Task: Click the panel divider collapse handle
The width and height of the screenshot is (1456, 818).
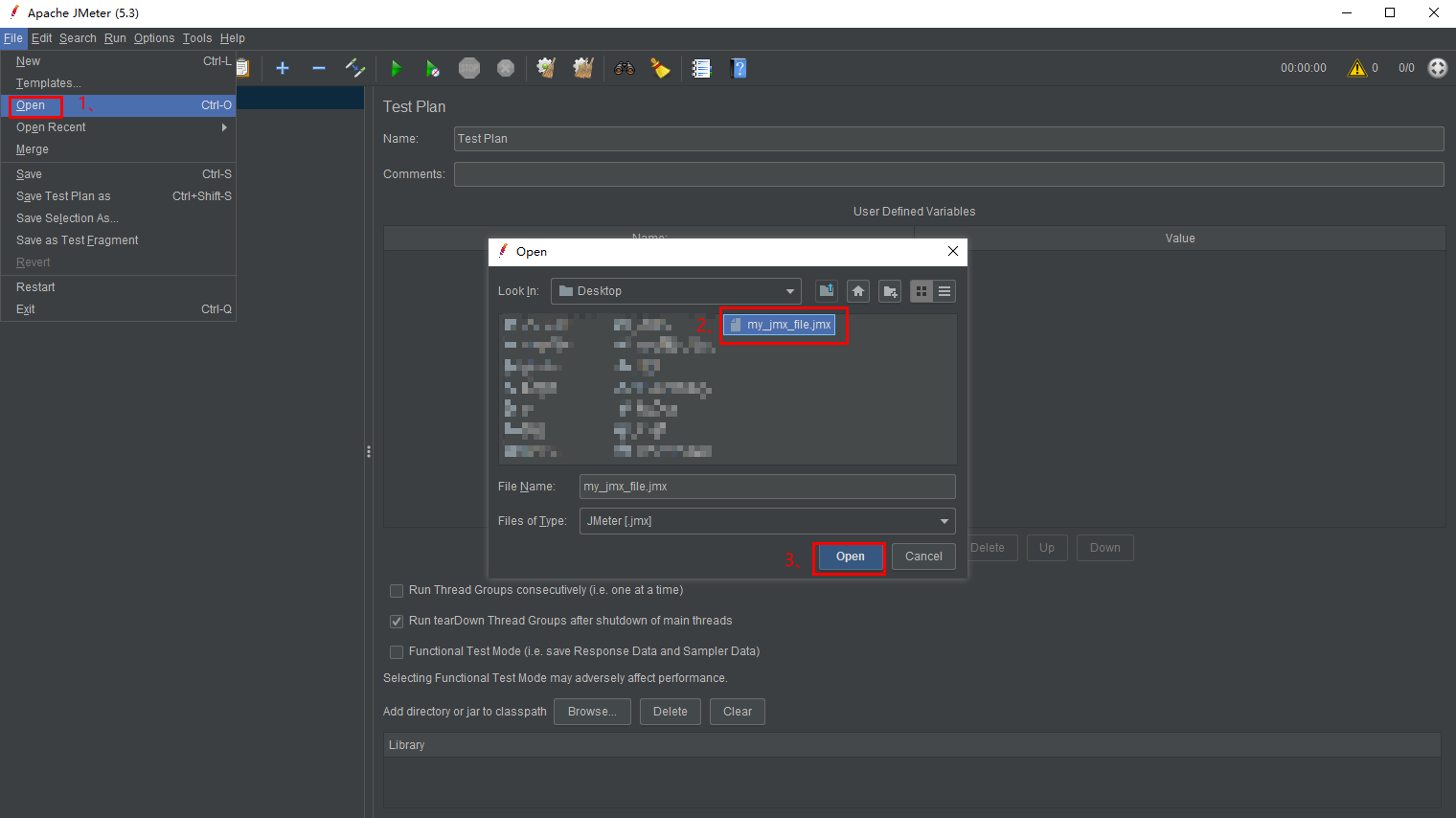Action: (x=369, y=452)
